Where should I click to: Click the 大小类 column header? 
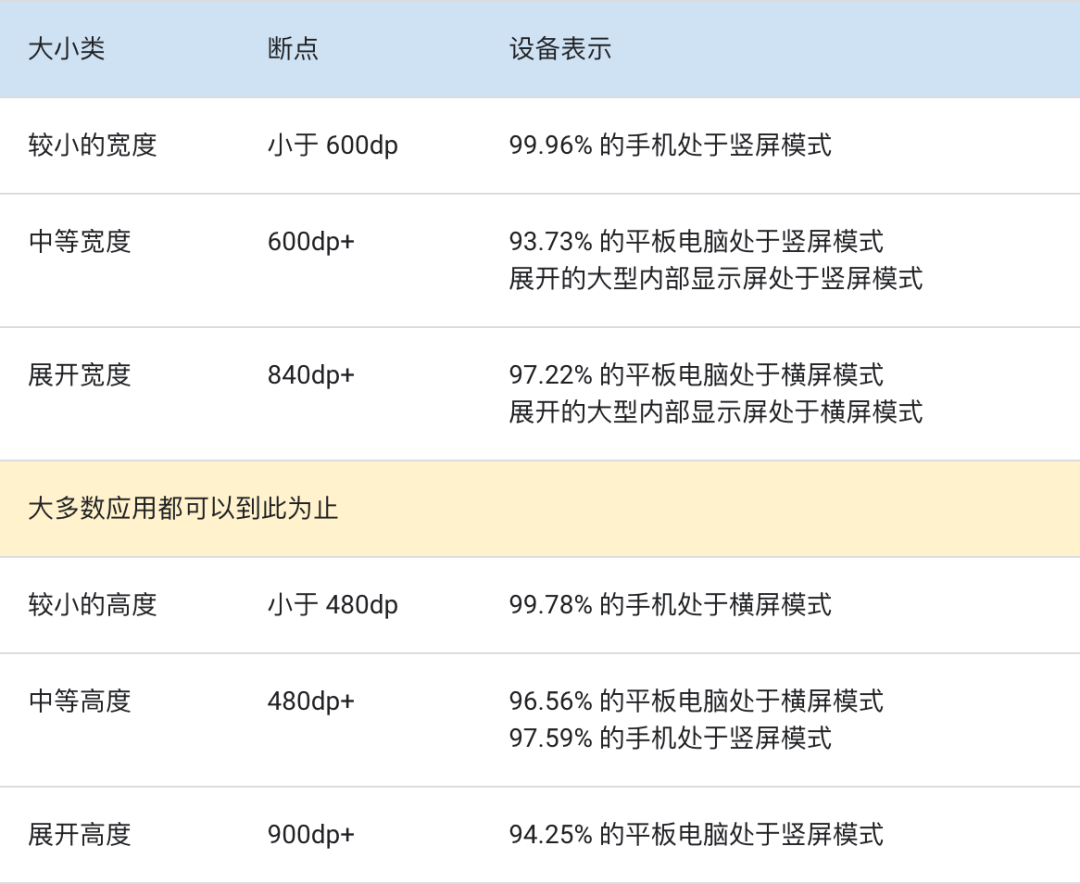pyautogui.click(x=66, y=49)
